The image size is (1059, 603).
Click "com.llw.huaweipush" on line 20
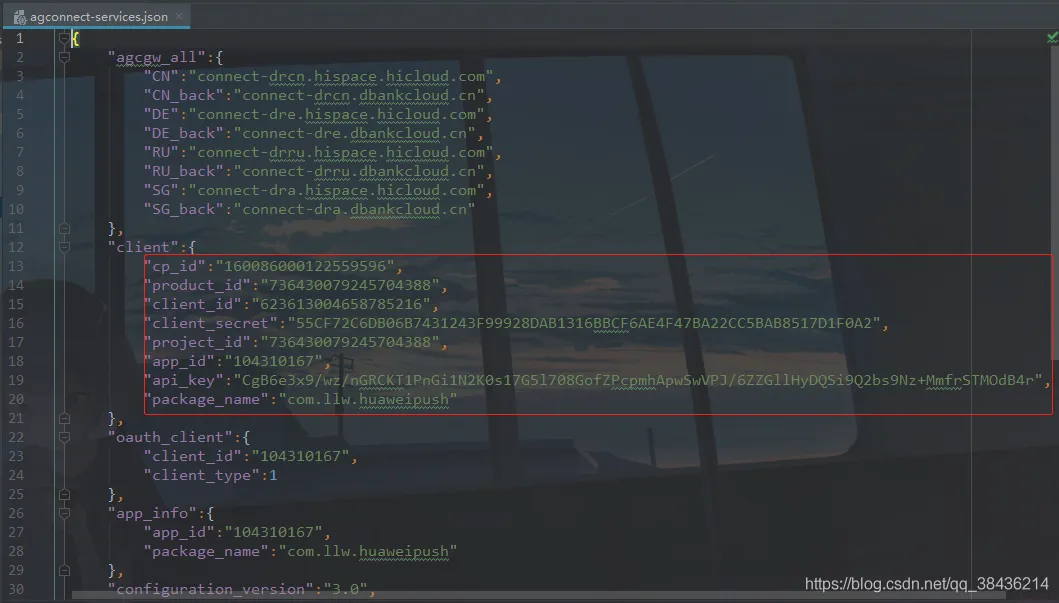(x=368, y=399)
